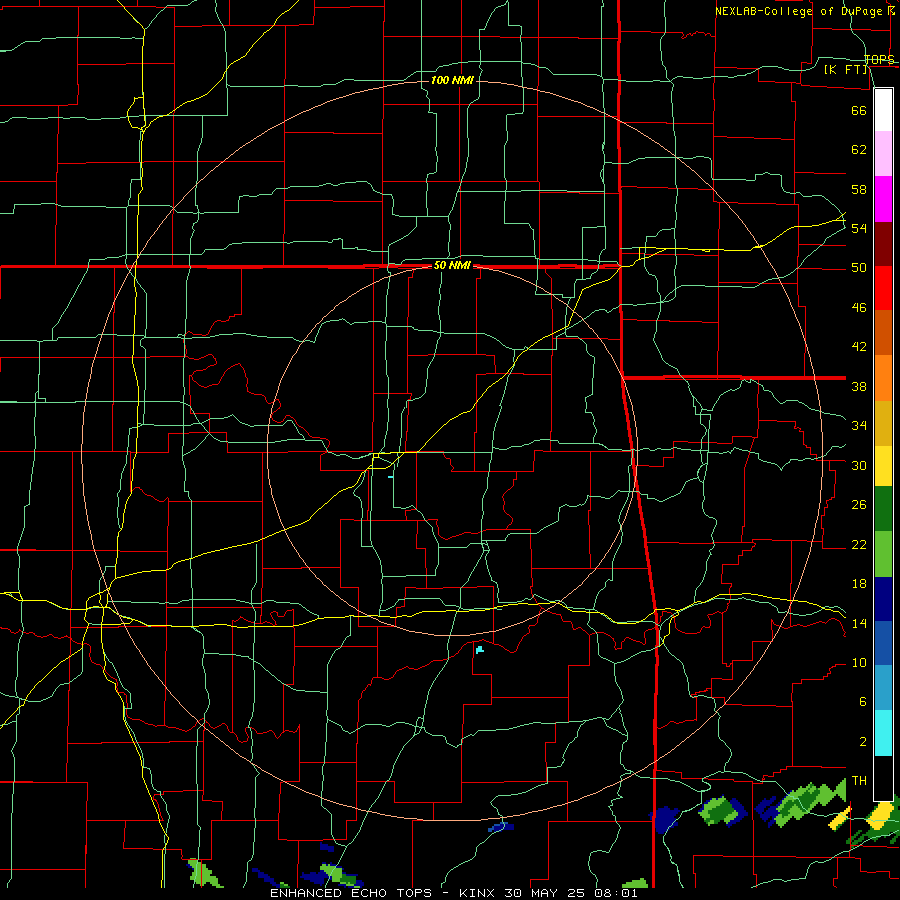
Task: Select the 30 legend value
Action: [x=859, y=465]
